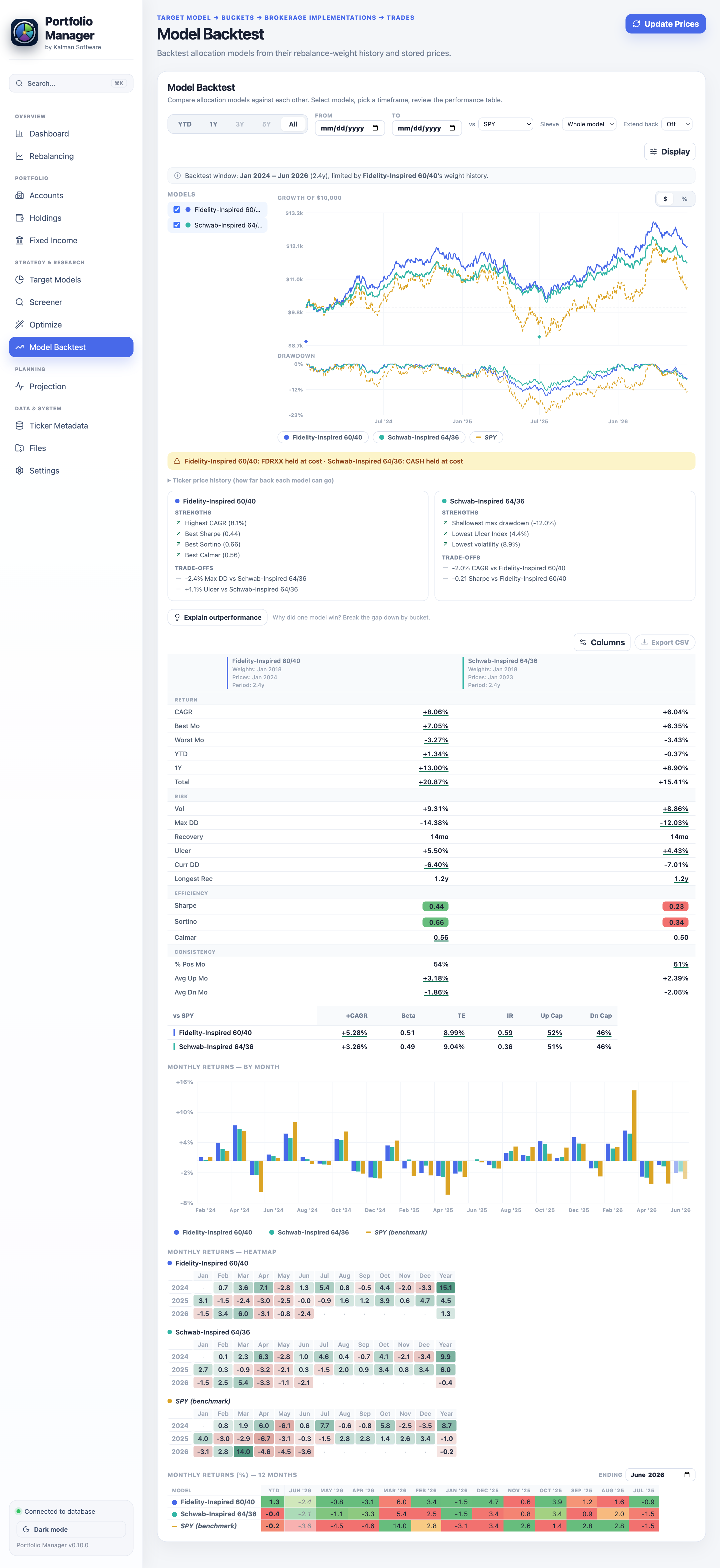
Task: Uncheck the Schwab-Inspired 64/36 model checkbox
Action: pos(177,225)
